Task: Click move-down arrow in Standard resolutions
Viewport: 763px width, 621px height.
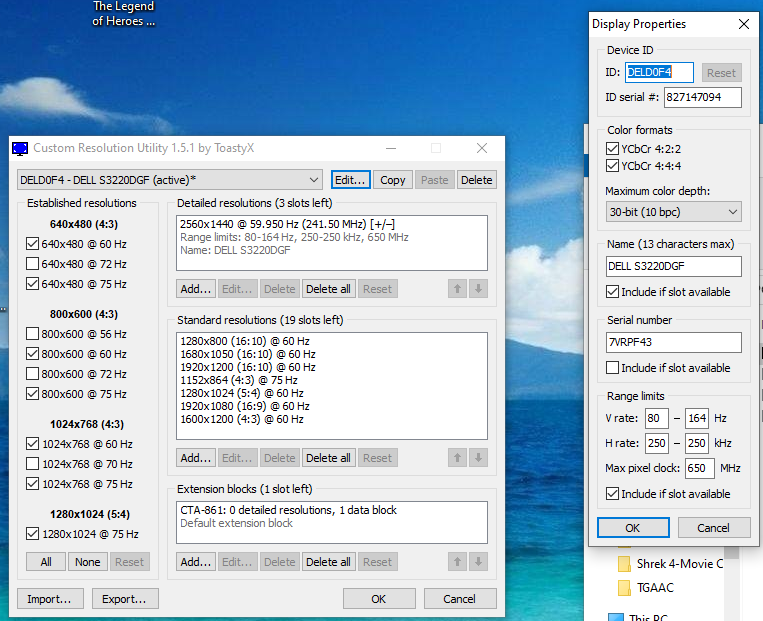Action: pyautogui.click(x=478, y=458)
